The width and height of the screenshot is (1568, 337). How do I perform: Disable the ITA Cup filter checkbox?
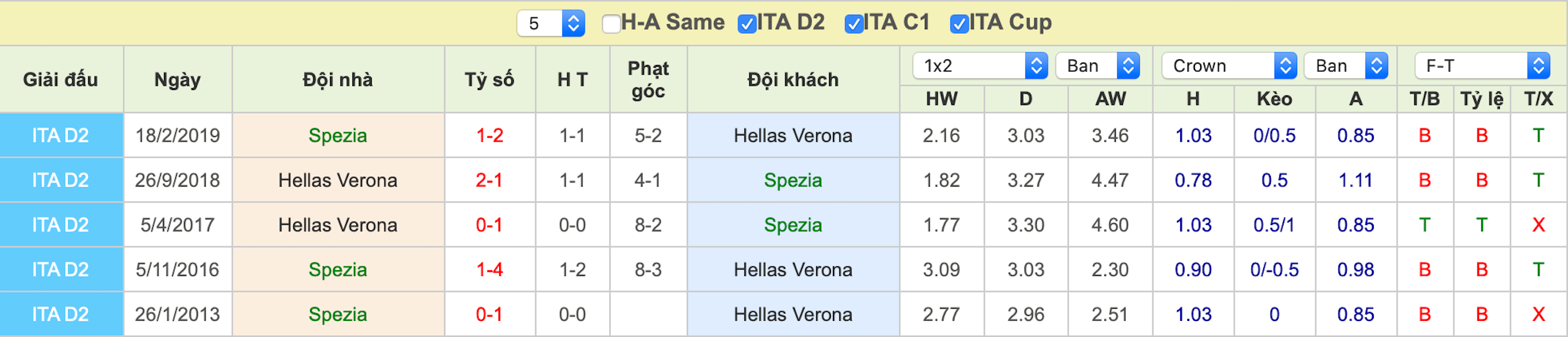coord(958,24)
